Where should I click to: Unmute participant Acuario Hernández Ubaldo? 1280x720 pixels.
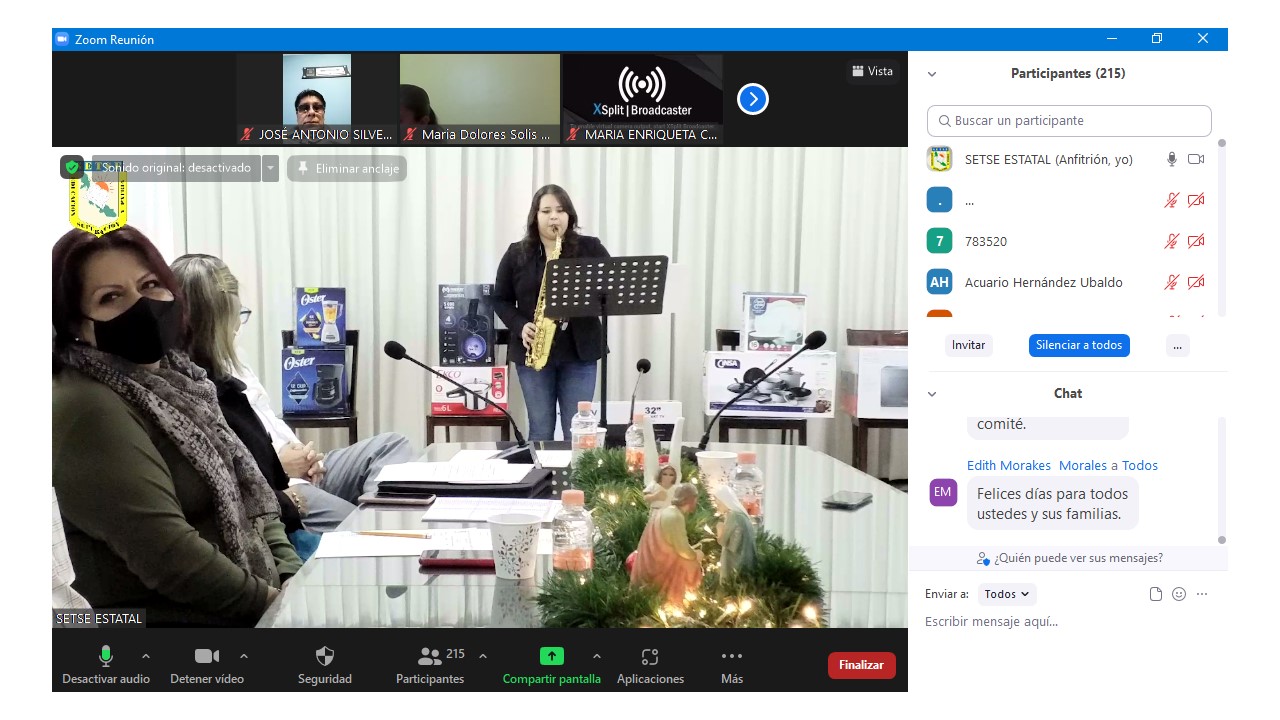click(x=1171, y=282)
